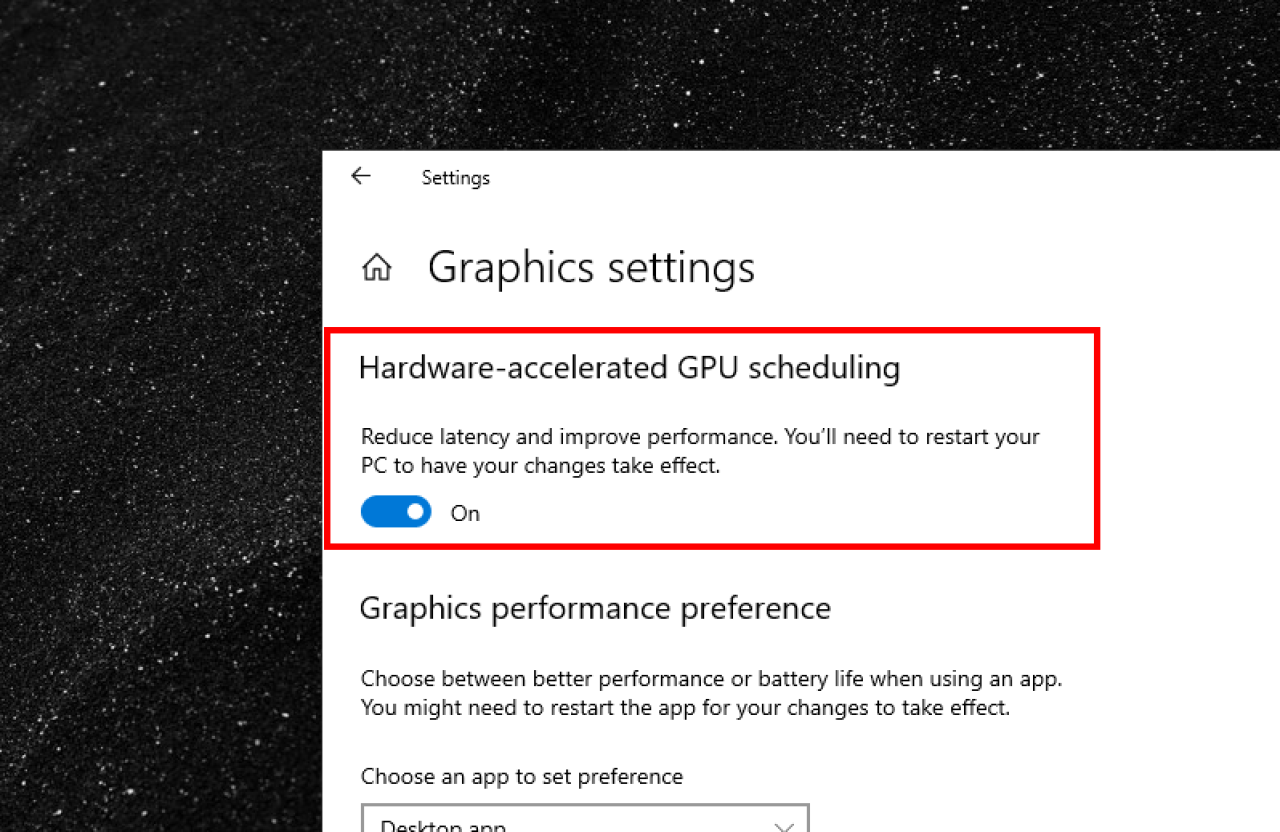Click the Settings header label
The height and width of the screenshot is (832, 1280).
[x=456, y=177]
